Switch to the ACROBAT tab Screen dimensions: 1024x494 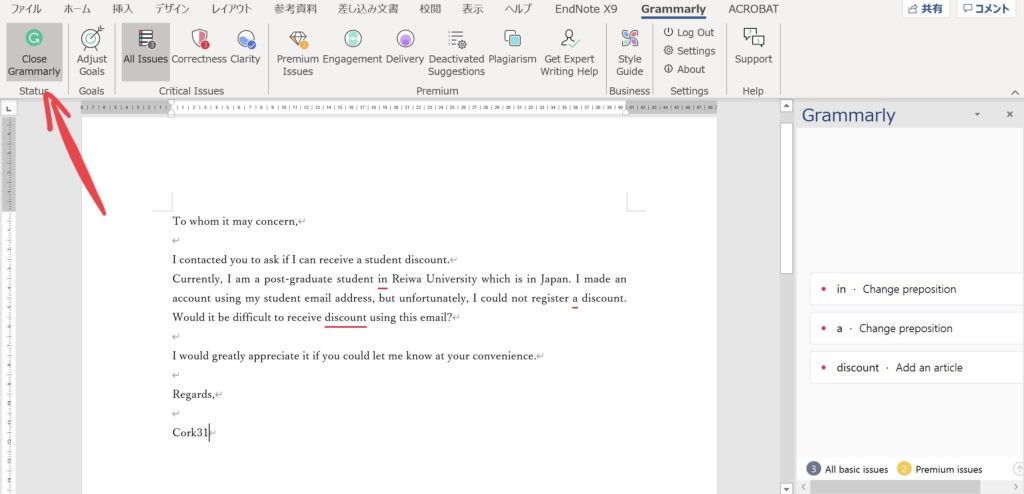click(754, 9)
